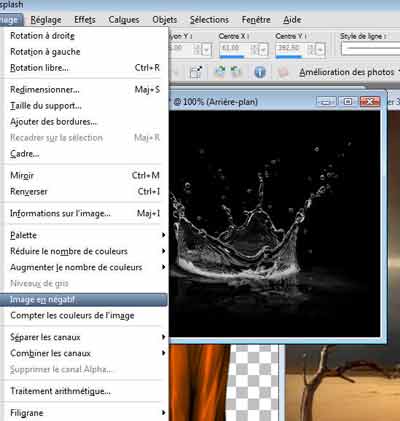Choose Compter les couleurs de l'image
400x421 pixels.
tap(84, 315)
